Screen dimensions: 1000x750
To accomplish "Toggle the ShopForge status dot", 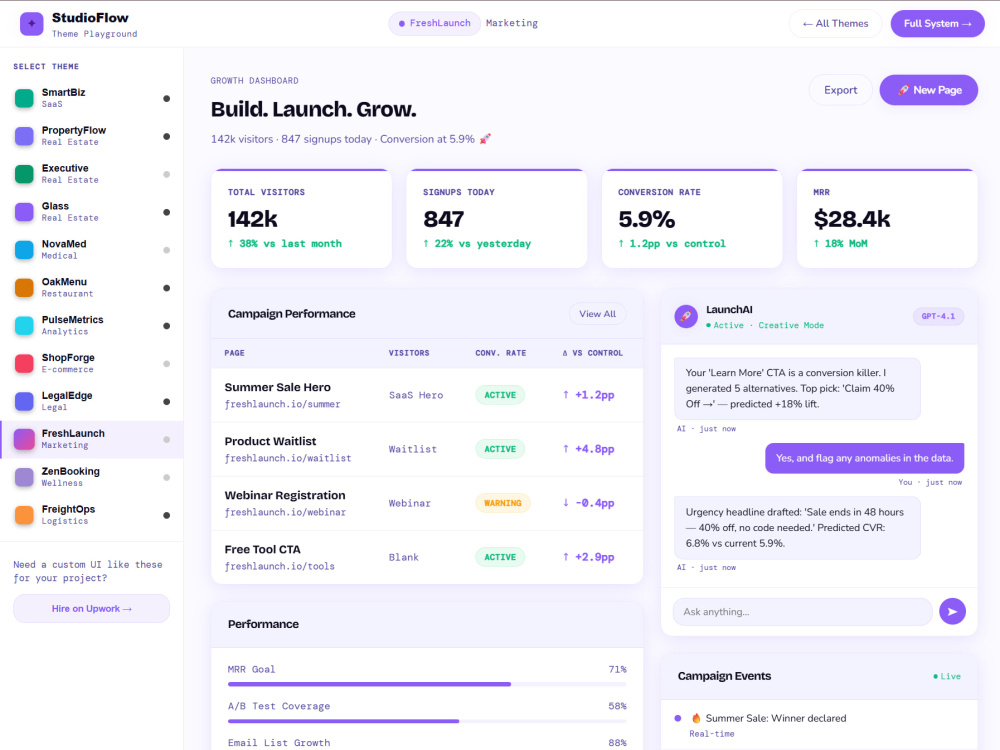I will (166, 364).
